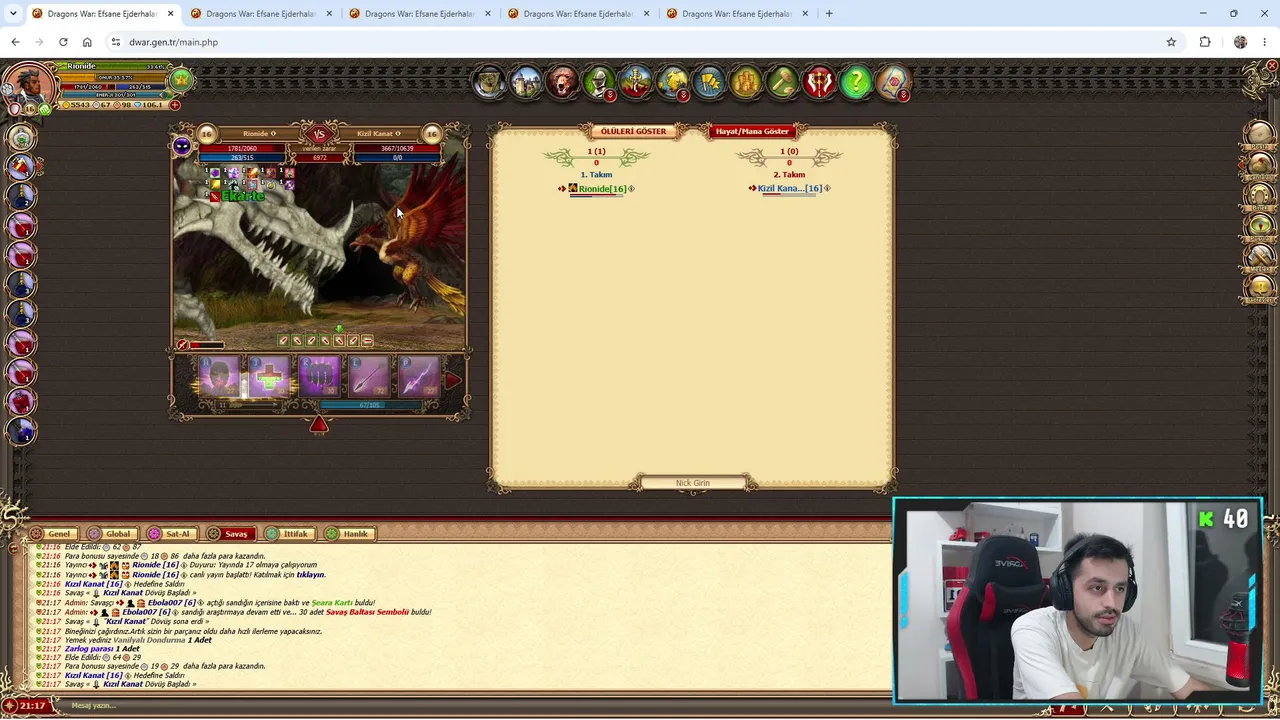
Task: Click Rionide red health bar 1781/2060
Action: point(241,149)
